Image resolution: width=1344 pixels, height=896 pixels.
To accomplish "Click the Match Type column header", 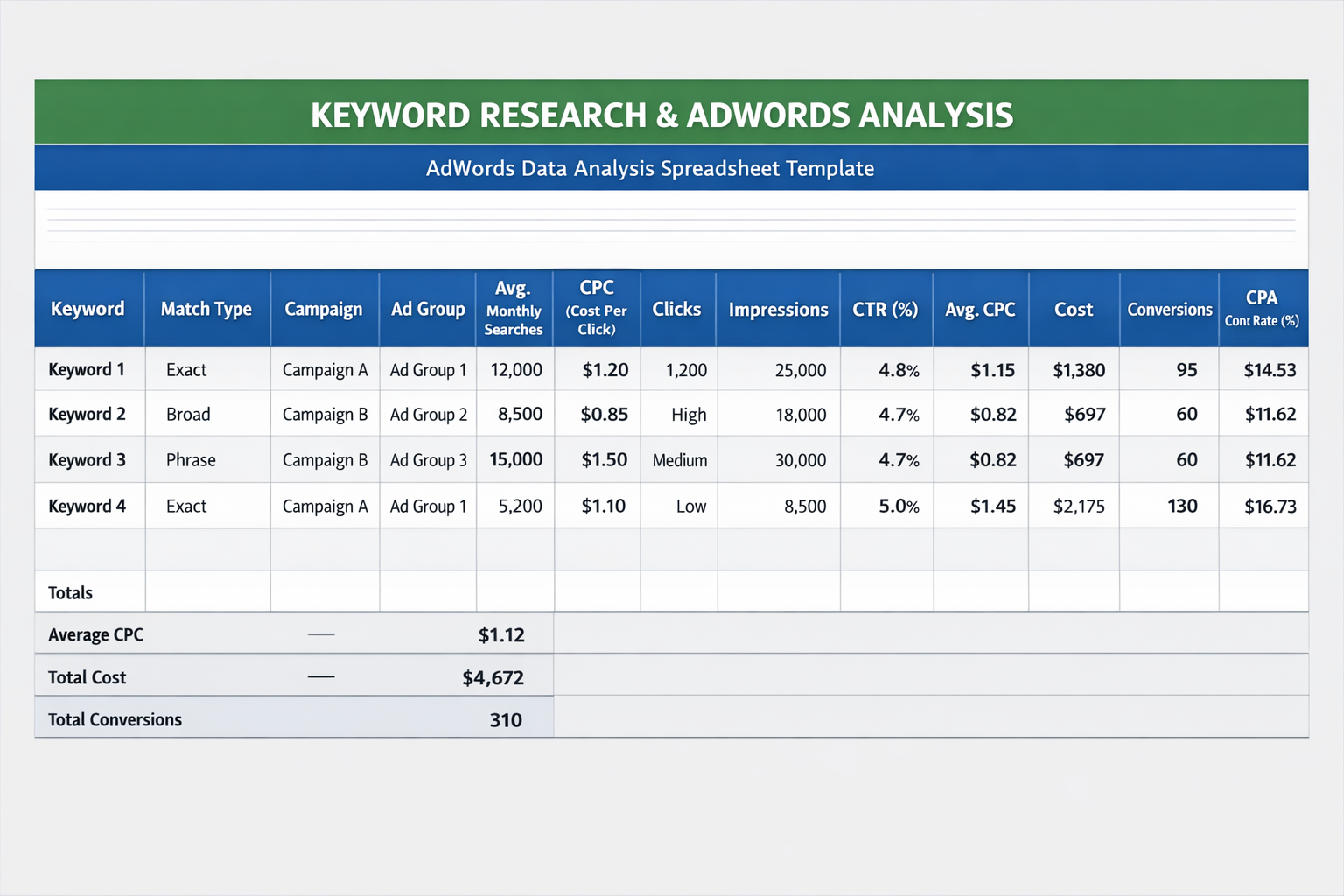I will 206,309.
